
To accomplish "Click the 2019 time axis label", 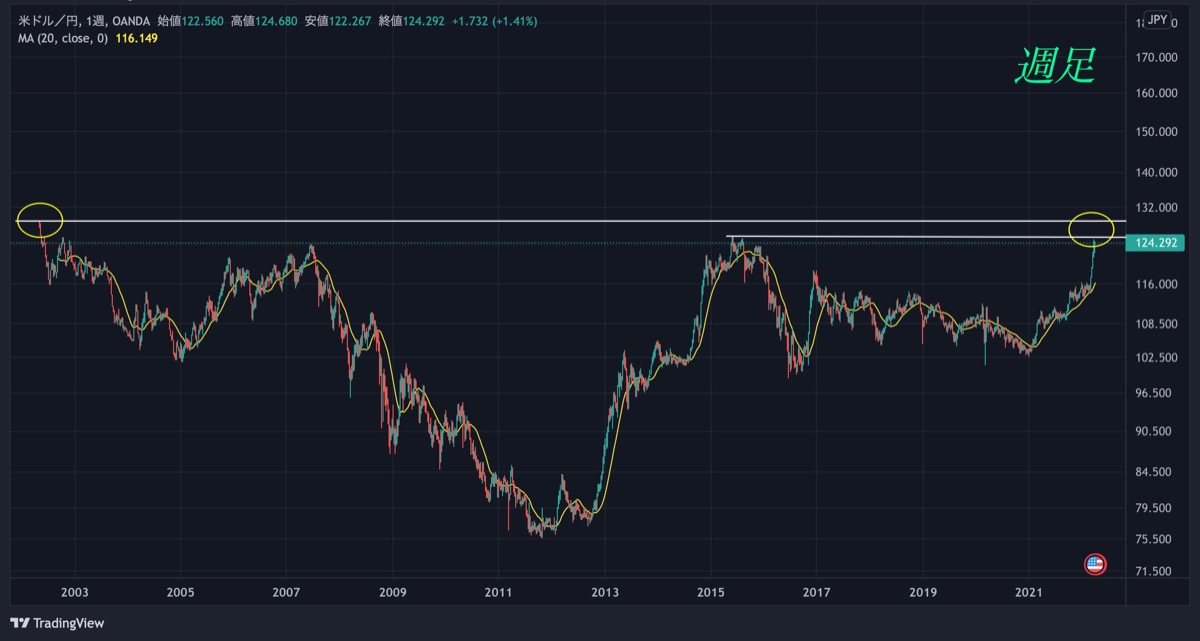I will pyautogui.click(x=923, y=592).
